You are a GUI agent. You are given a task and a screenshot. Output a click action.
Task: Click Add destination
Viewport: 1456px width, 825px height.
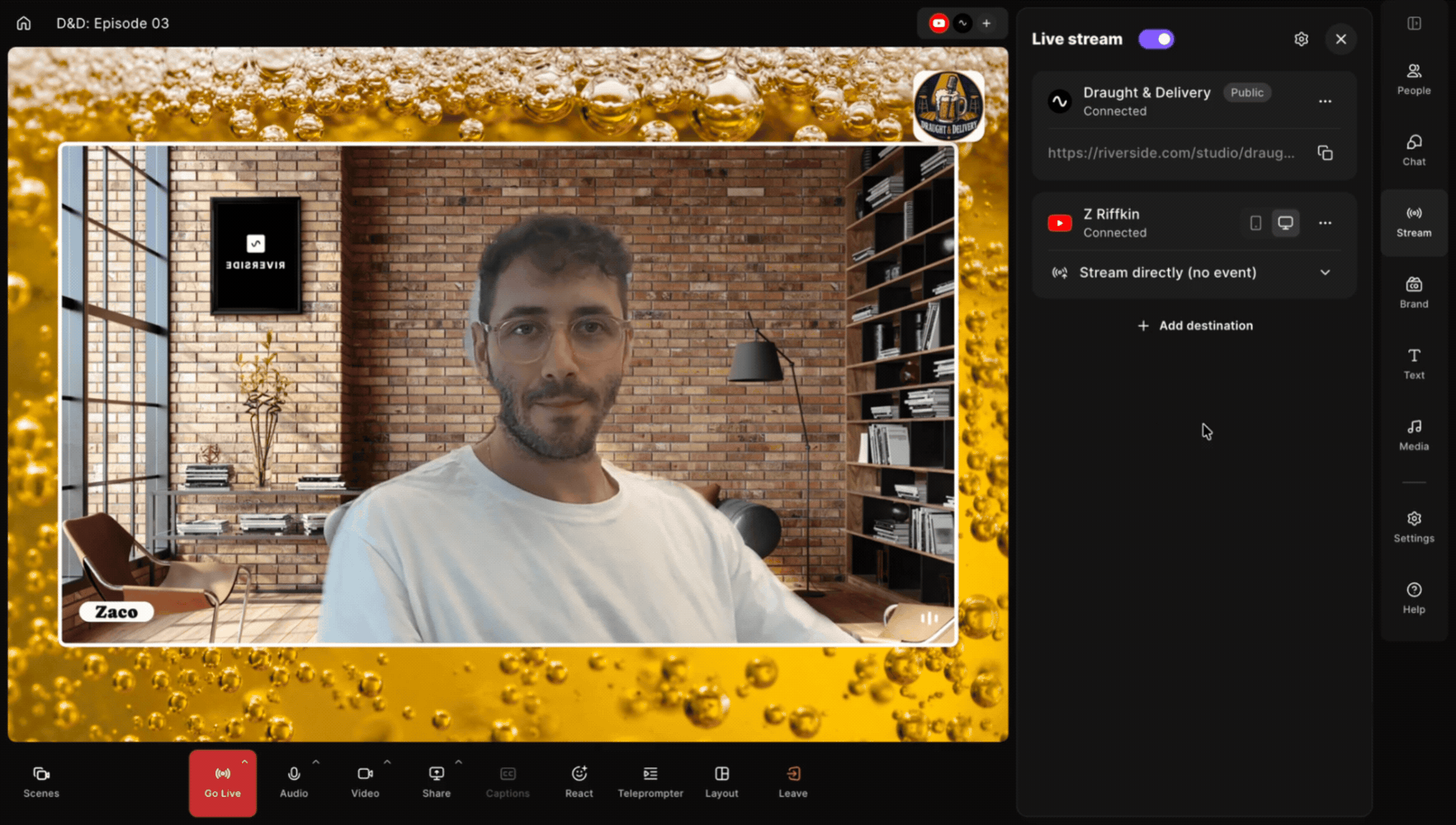(1195, 326)
